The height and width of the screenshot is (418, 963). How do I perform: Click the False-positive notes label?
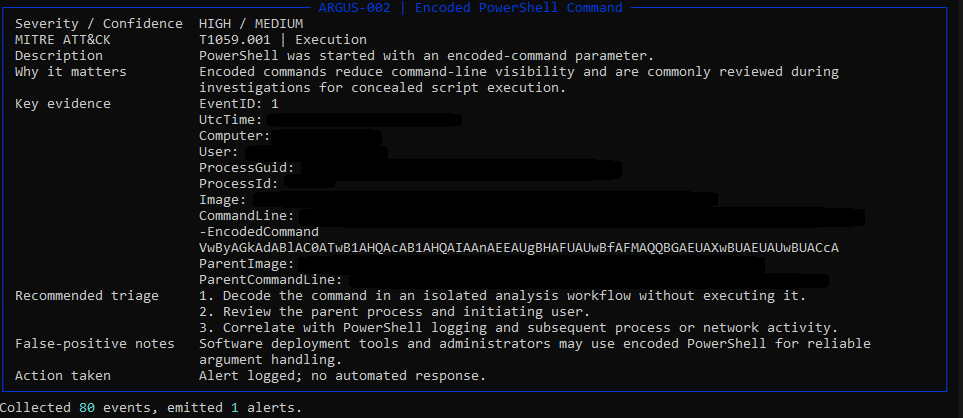point(95,344)
